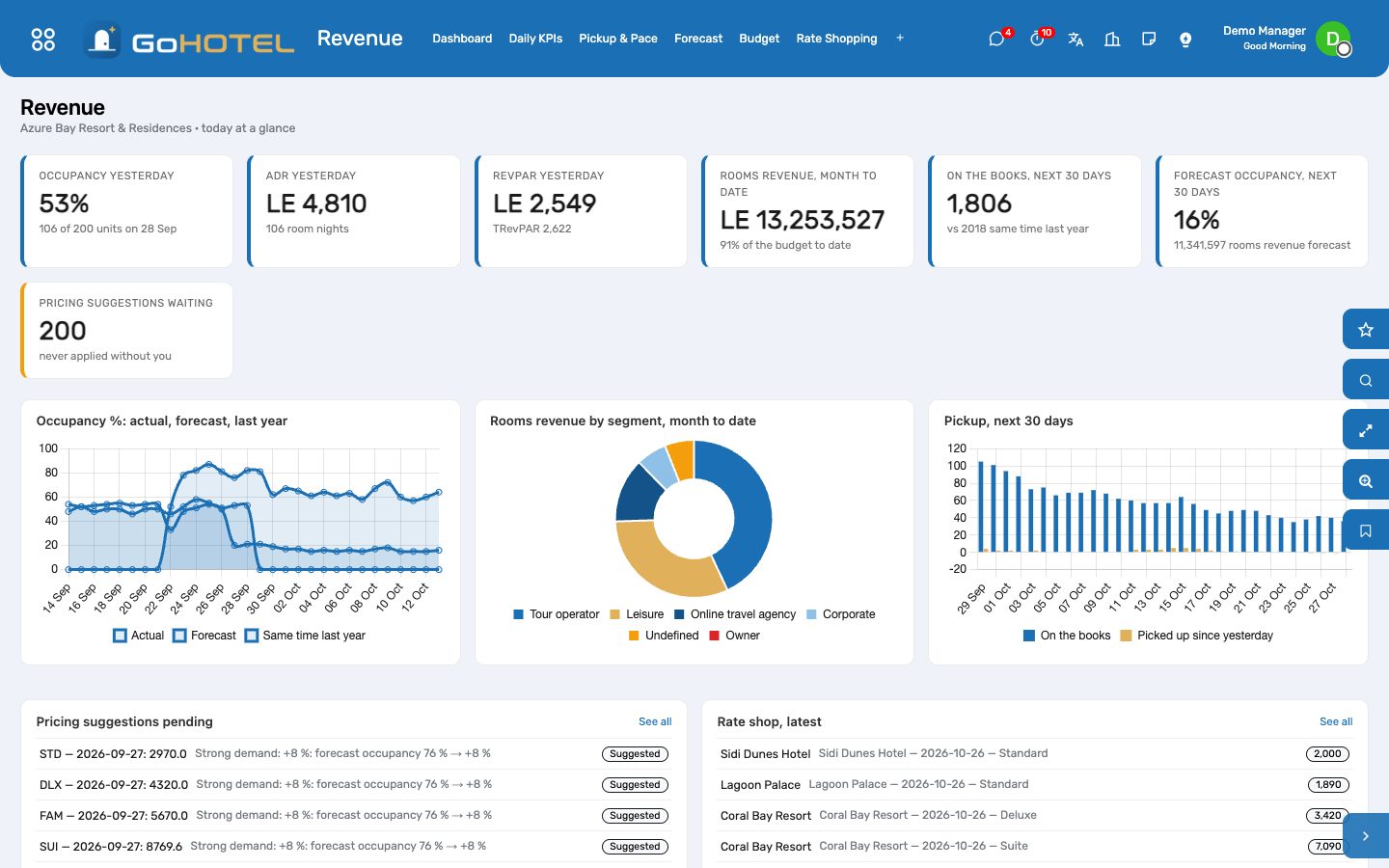Open the Occupancy Yesterday KPI card
This screenshot has width=1389, height=868.
[126, 211]
